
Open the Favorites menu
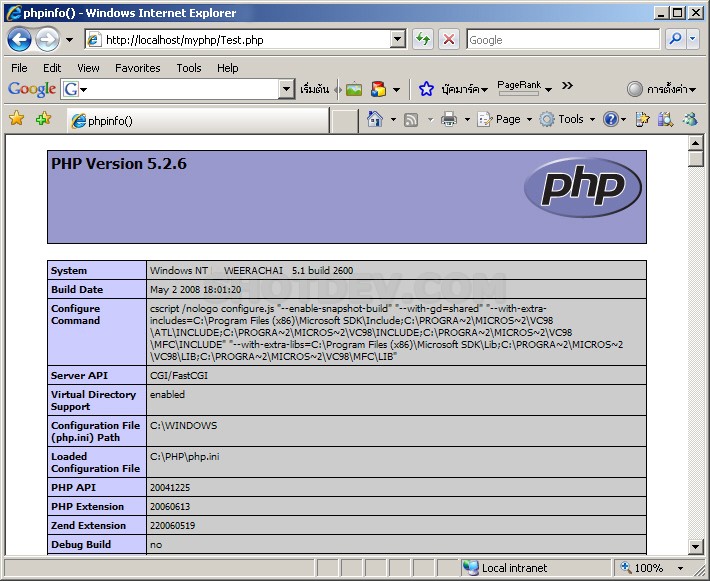[138, 68]
